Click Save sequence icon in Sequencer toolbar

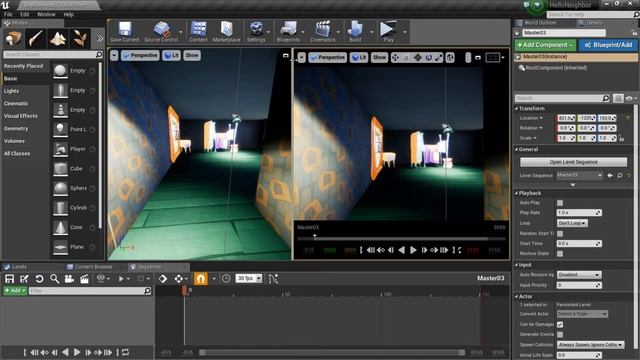point(9,279)
